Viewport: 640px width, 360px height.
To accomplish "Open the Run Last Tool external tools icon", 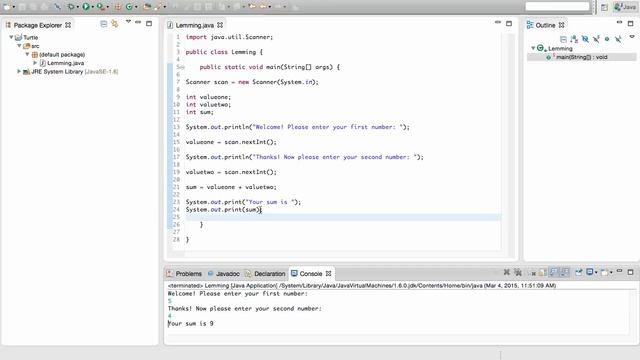I will pyautogui.click(x=100, y=7).
